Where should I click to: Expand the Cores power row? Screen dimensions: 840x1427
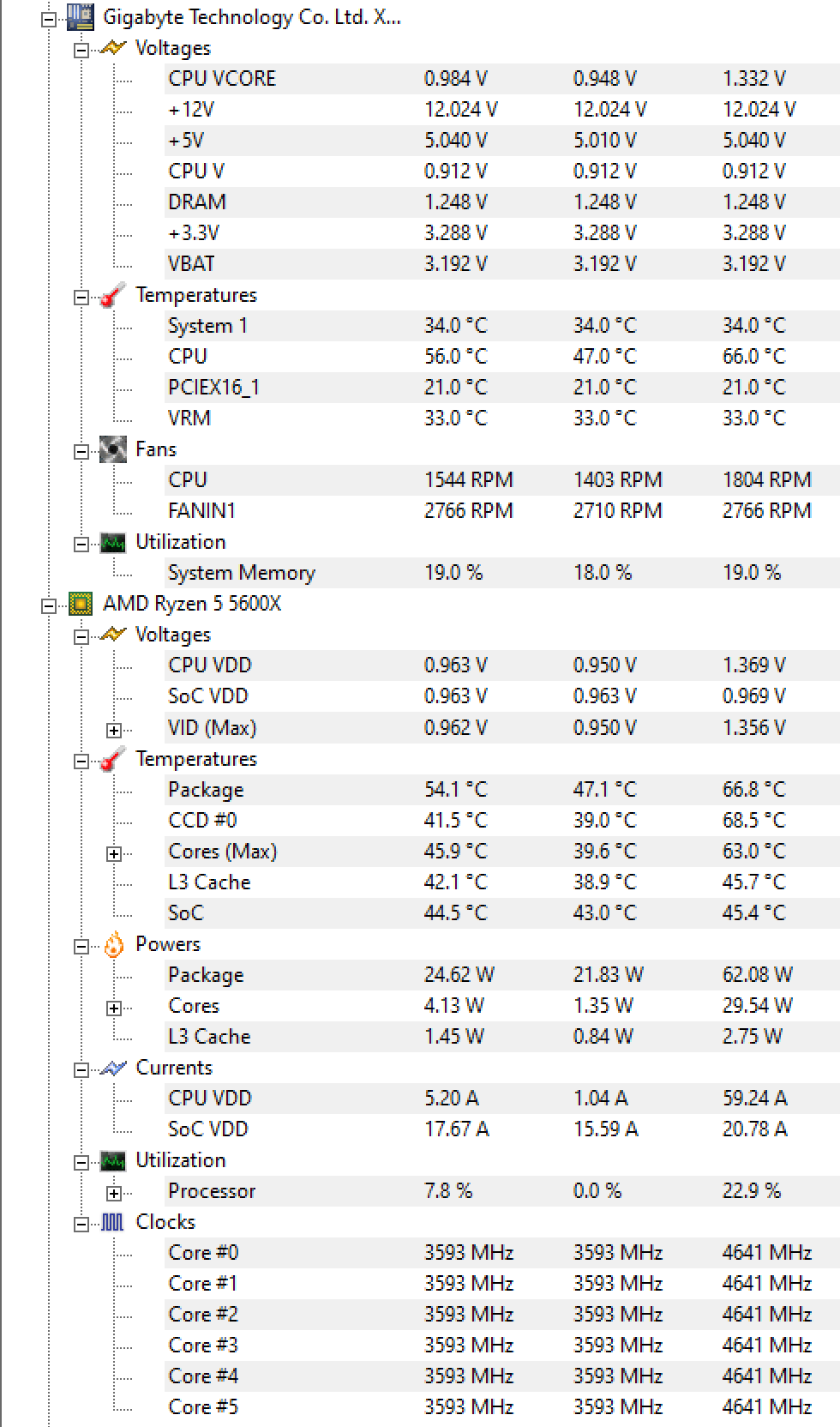point(114,1009)
